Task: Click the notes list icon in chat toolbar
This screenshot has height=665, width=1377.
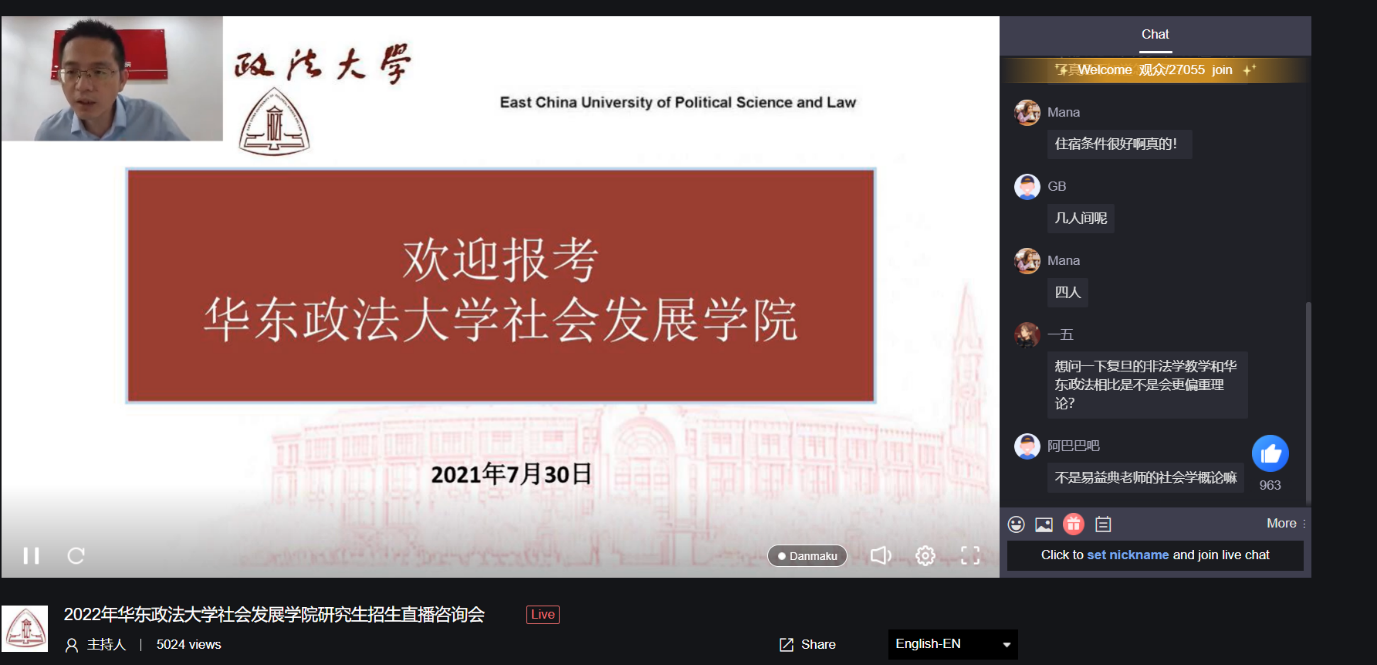Action: [1103, 524]
